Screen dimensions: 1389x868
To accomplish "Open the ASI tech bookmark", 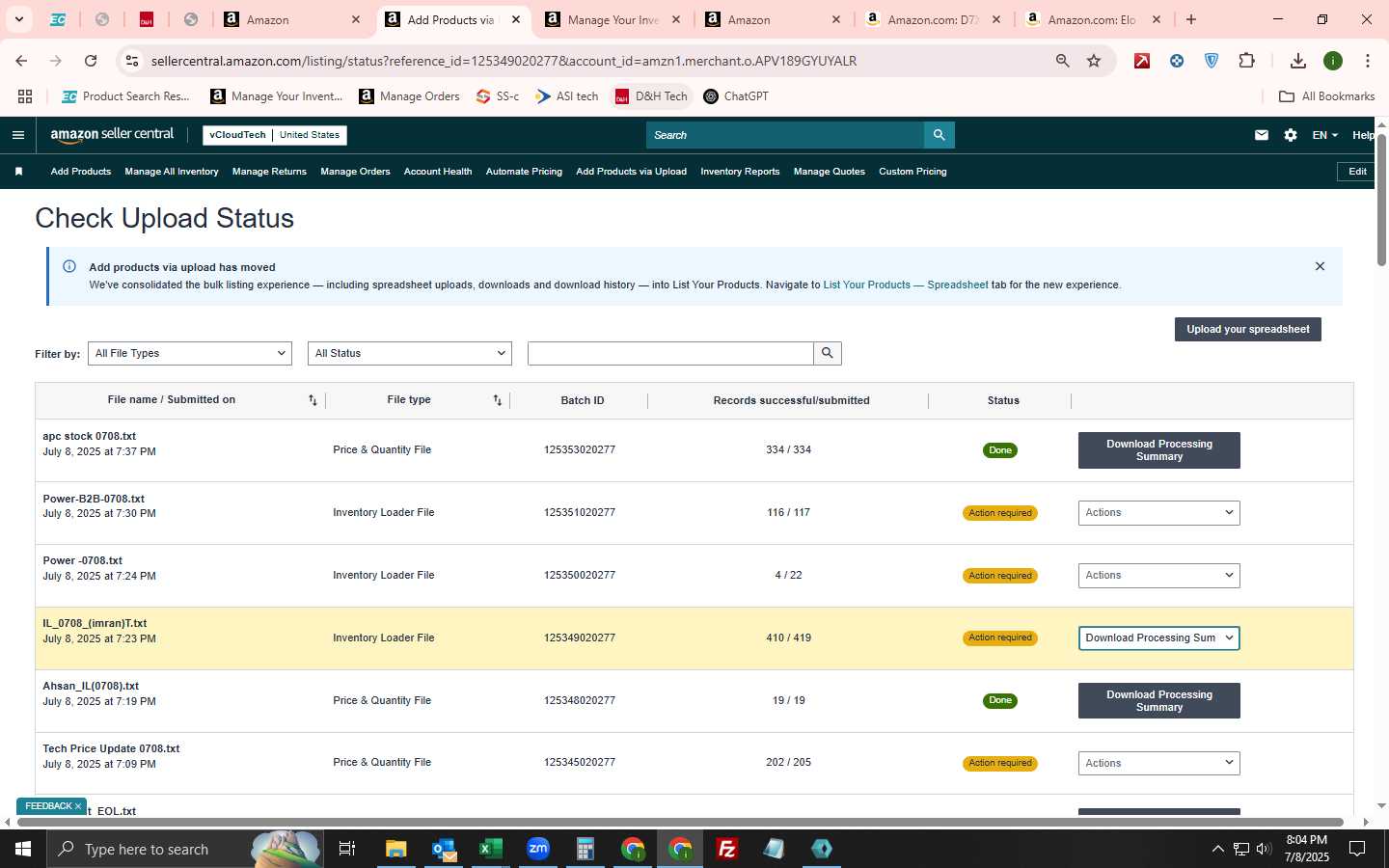I will coord(567,96).
